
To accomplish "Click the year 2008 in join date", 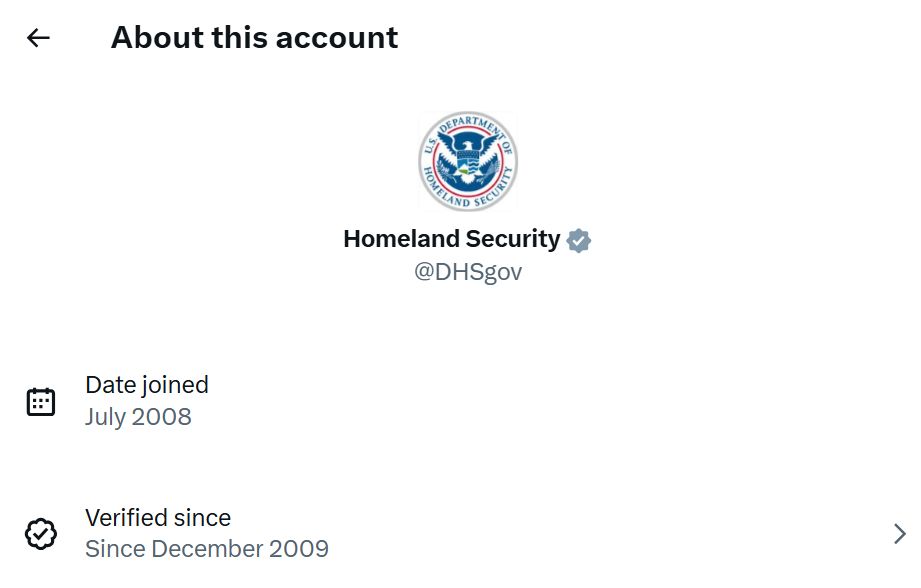I will pyautogui.click(x=163, y=417).
